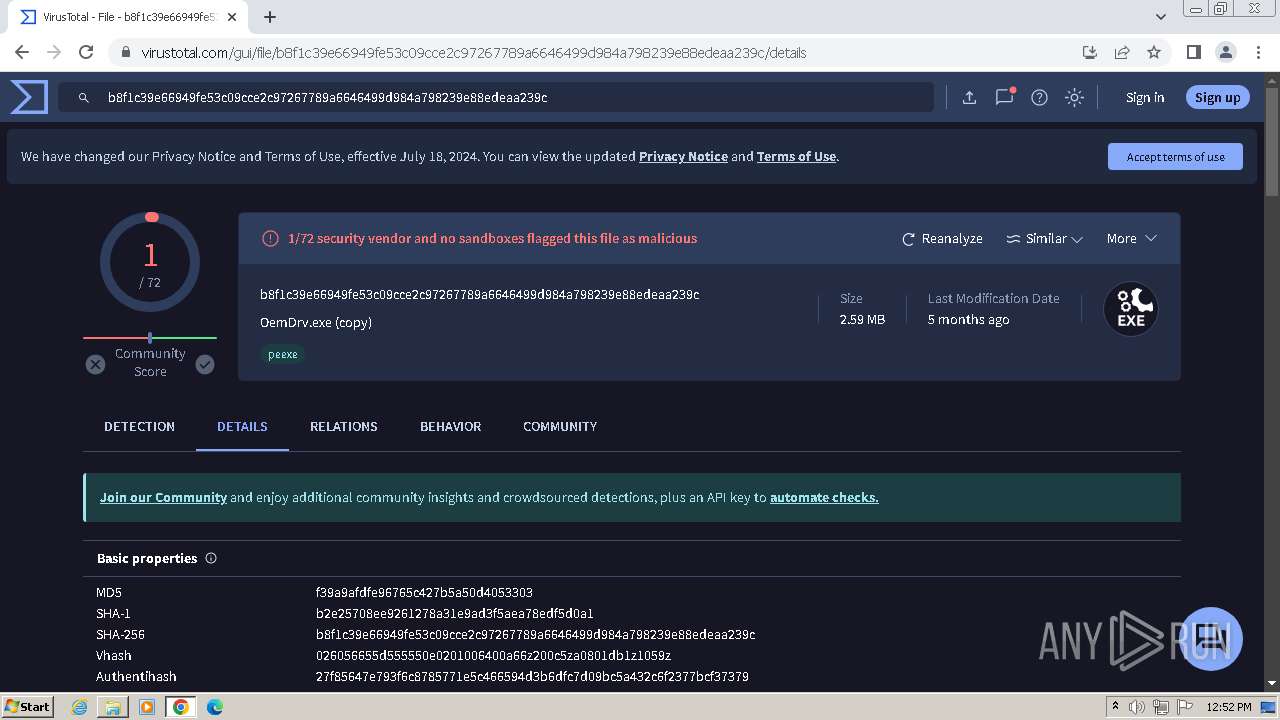Click Accept terms of use button
This screenshot has width=1280, height=720.
(1175, 156)
